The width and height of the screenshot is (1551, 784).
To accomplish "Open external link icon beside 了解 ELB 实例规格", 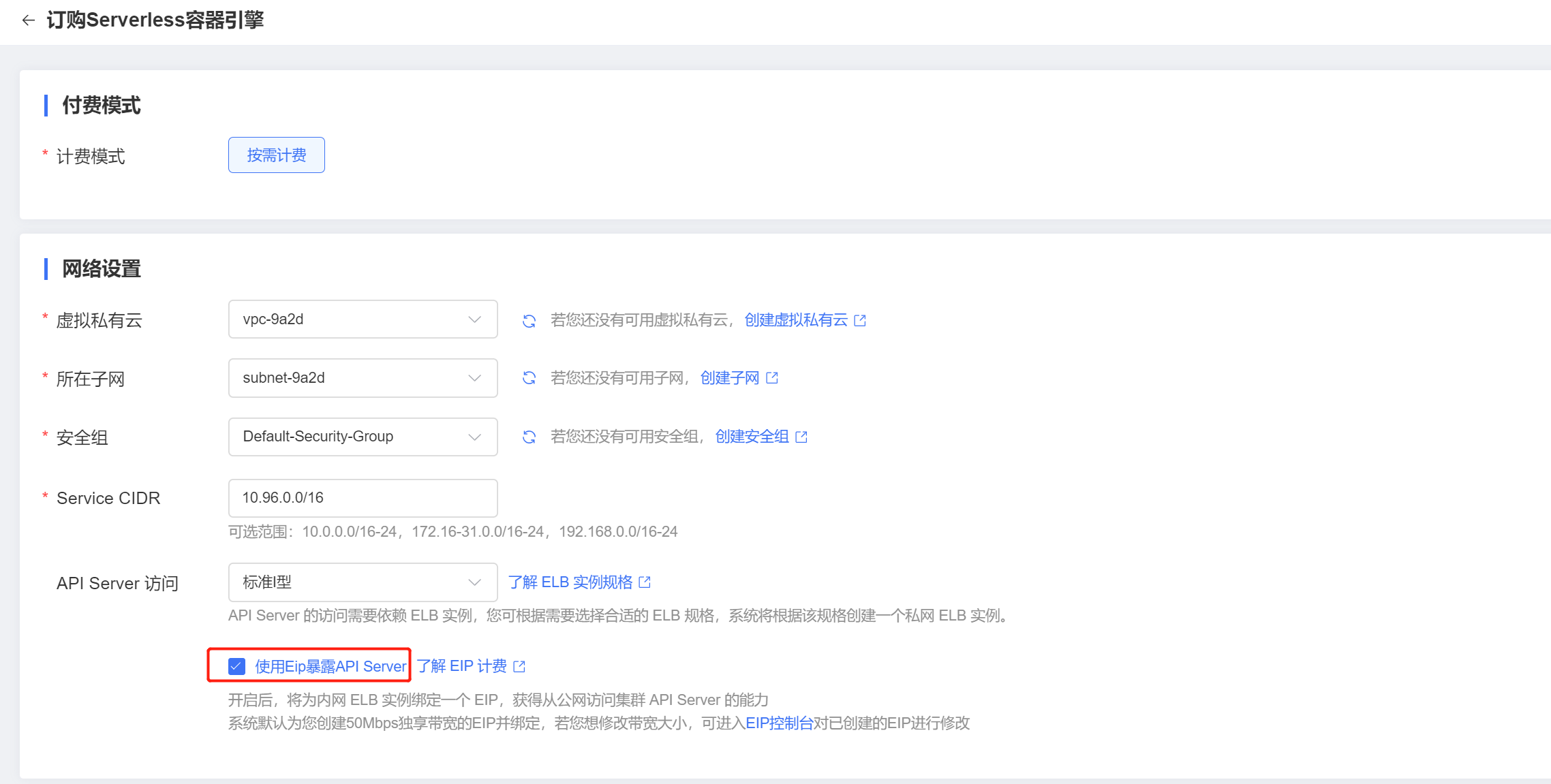I will pyautogui.click(x=645, y=582).
